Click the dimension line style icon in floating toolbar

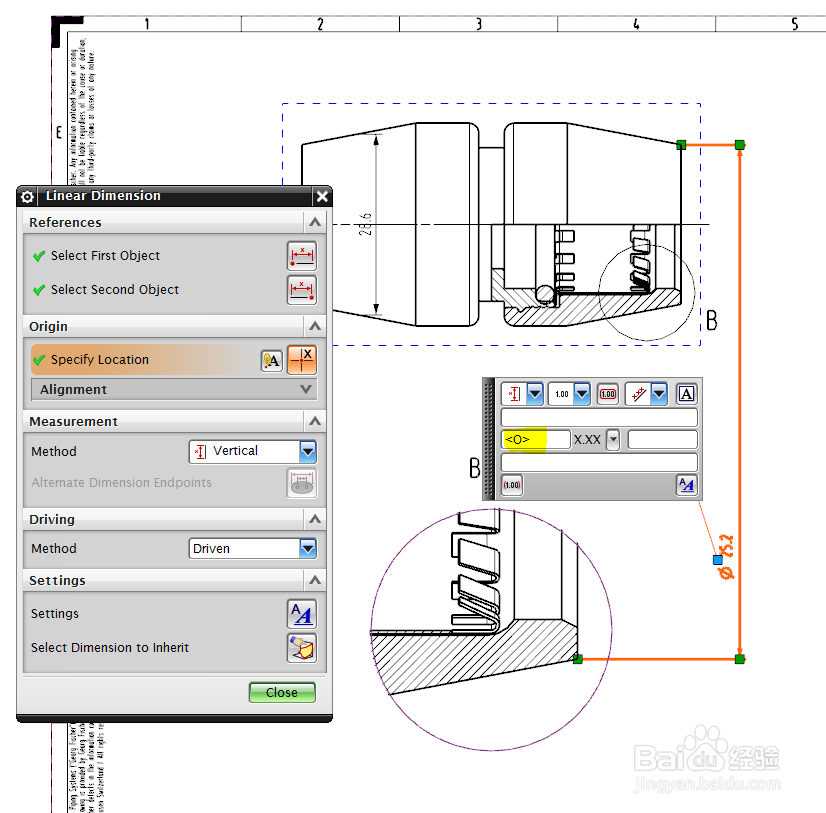click(x=638, y=394)
